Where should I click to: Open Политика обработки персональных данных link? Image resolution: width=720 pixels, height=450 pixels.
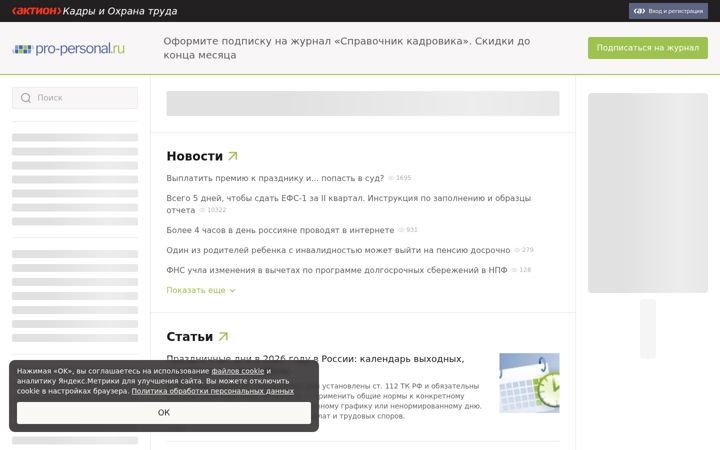click(x=213, y=391)
